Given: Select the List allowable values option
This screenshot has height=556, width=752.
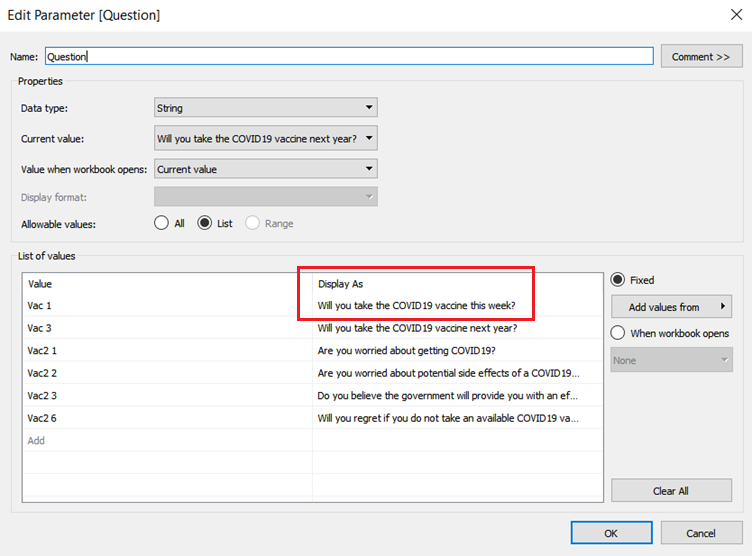Looking at the screenshot, I should click(206, 224).
